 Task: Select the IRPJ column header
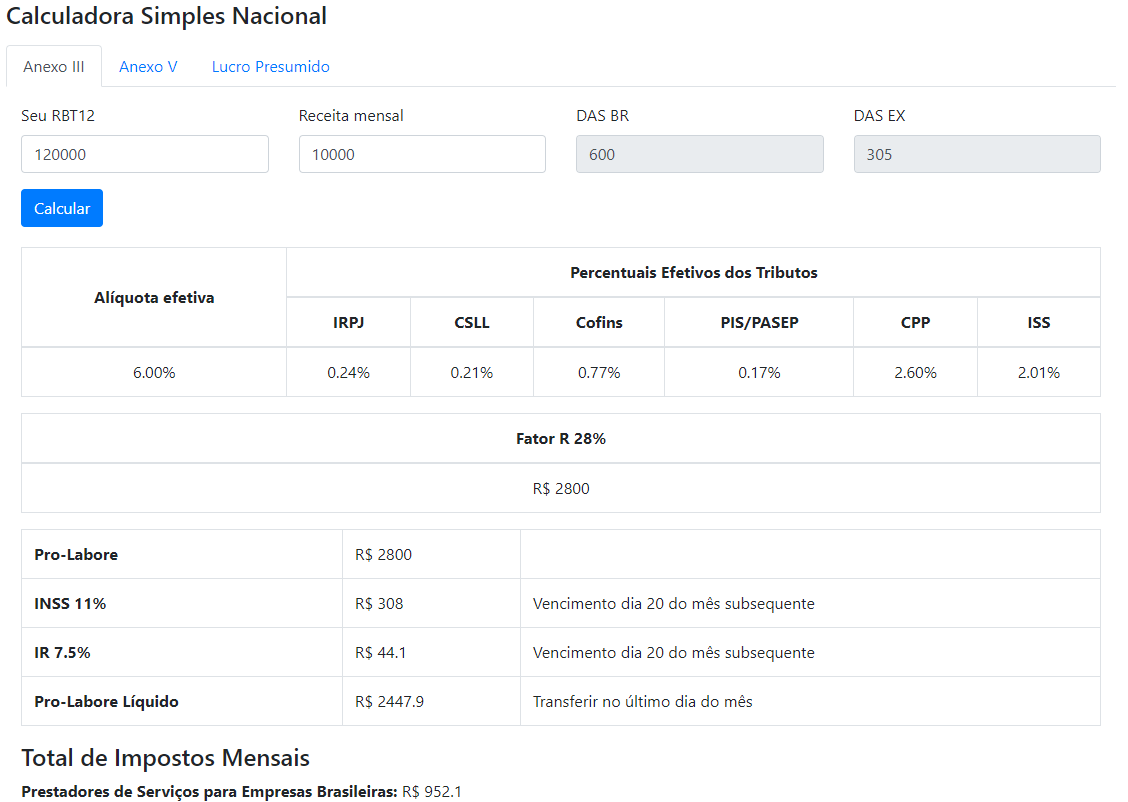click(x=348, y=322)
